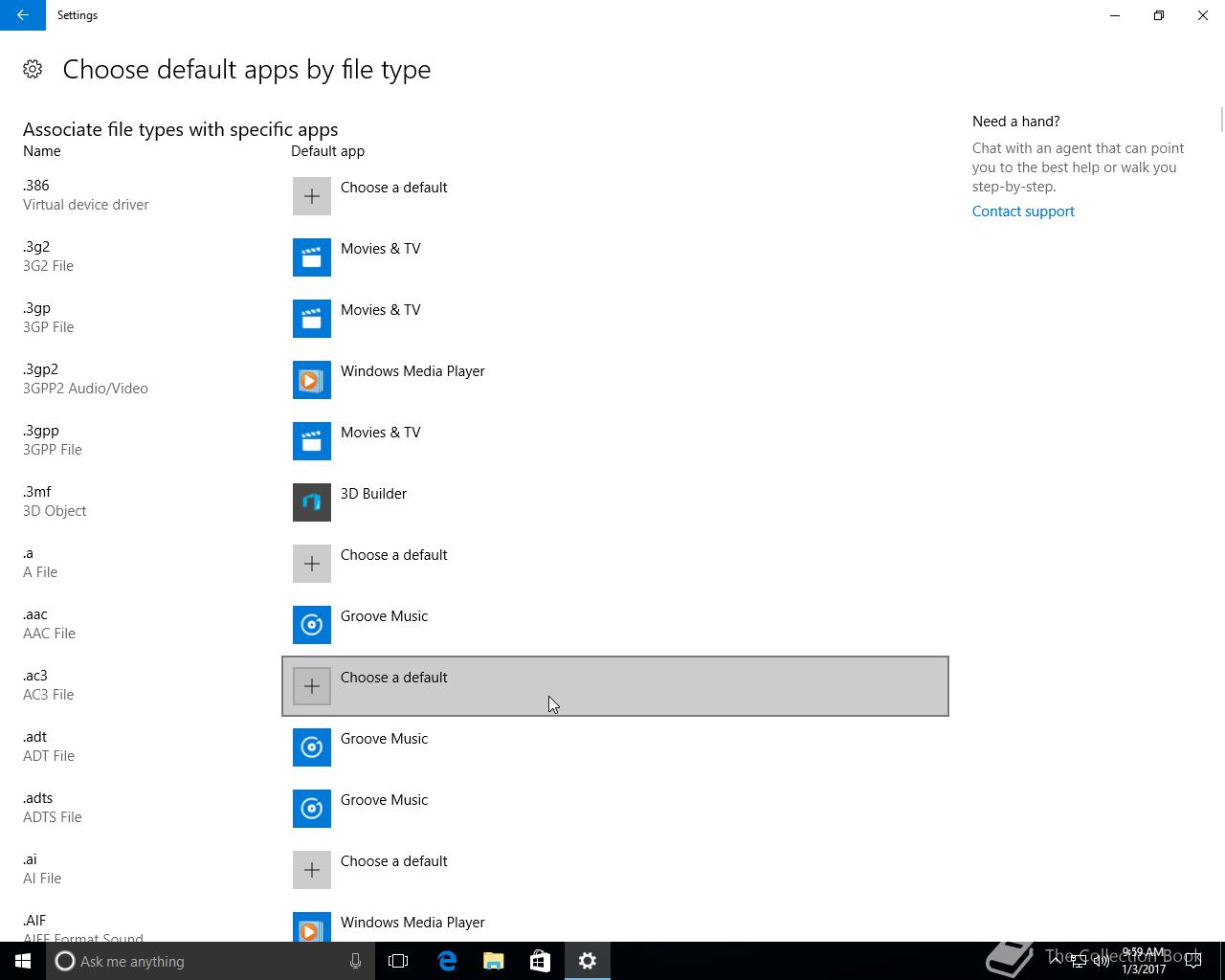Click the plus icon for .ai file type
The image size is (1225, 980).
[x=312, y=870]
